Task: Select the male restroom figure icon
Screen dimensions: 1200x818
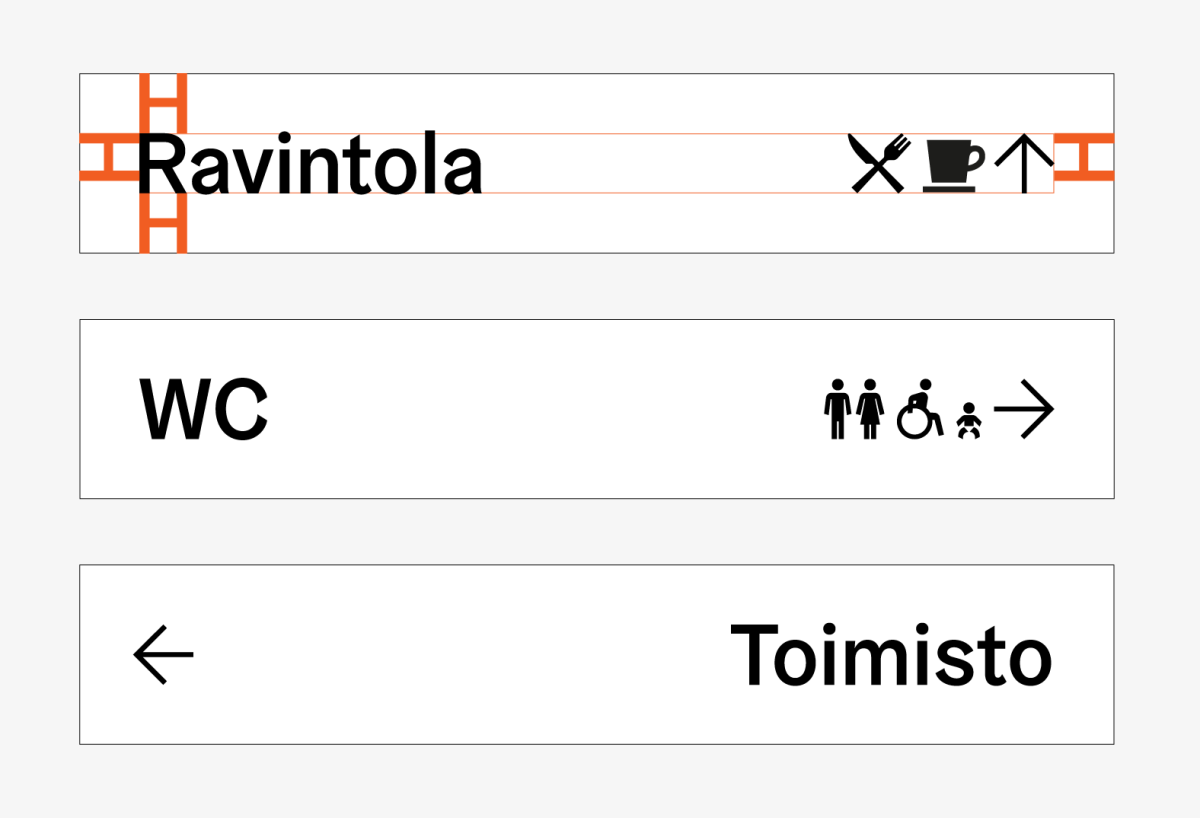Action: [837, 408]
